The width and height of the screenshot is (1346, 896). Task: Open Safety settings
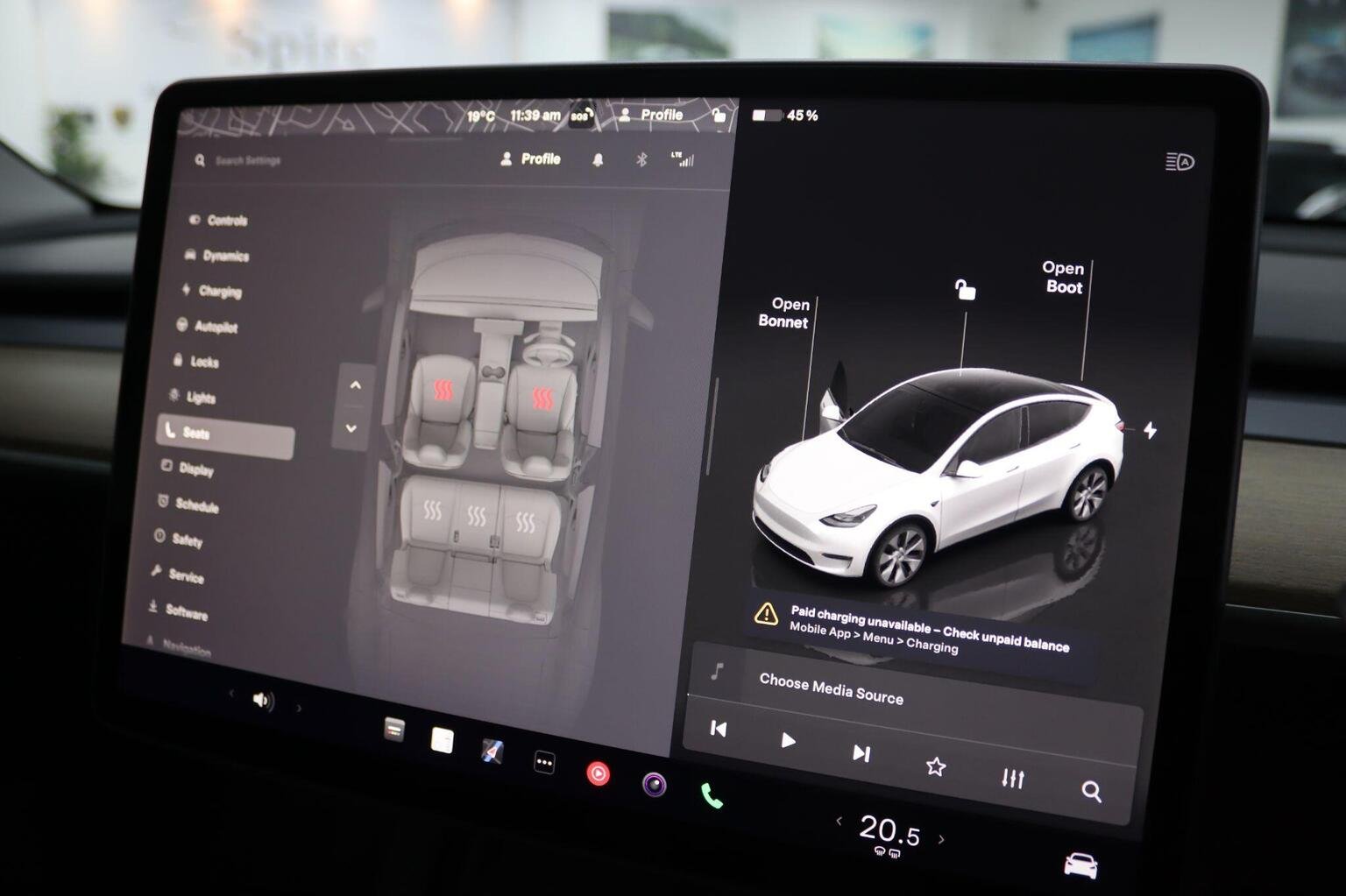(178, 539)
